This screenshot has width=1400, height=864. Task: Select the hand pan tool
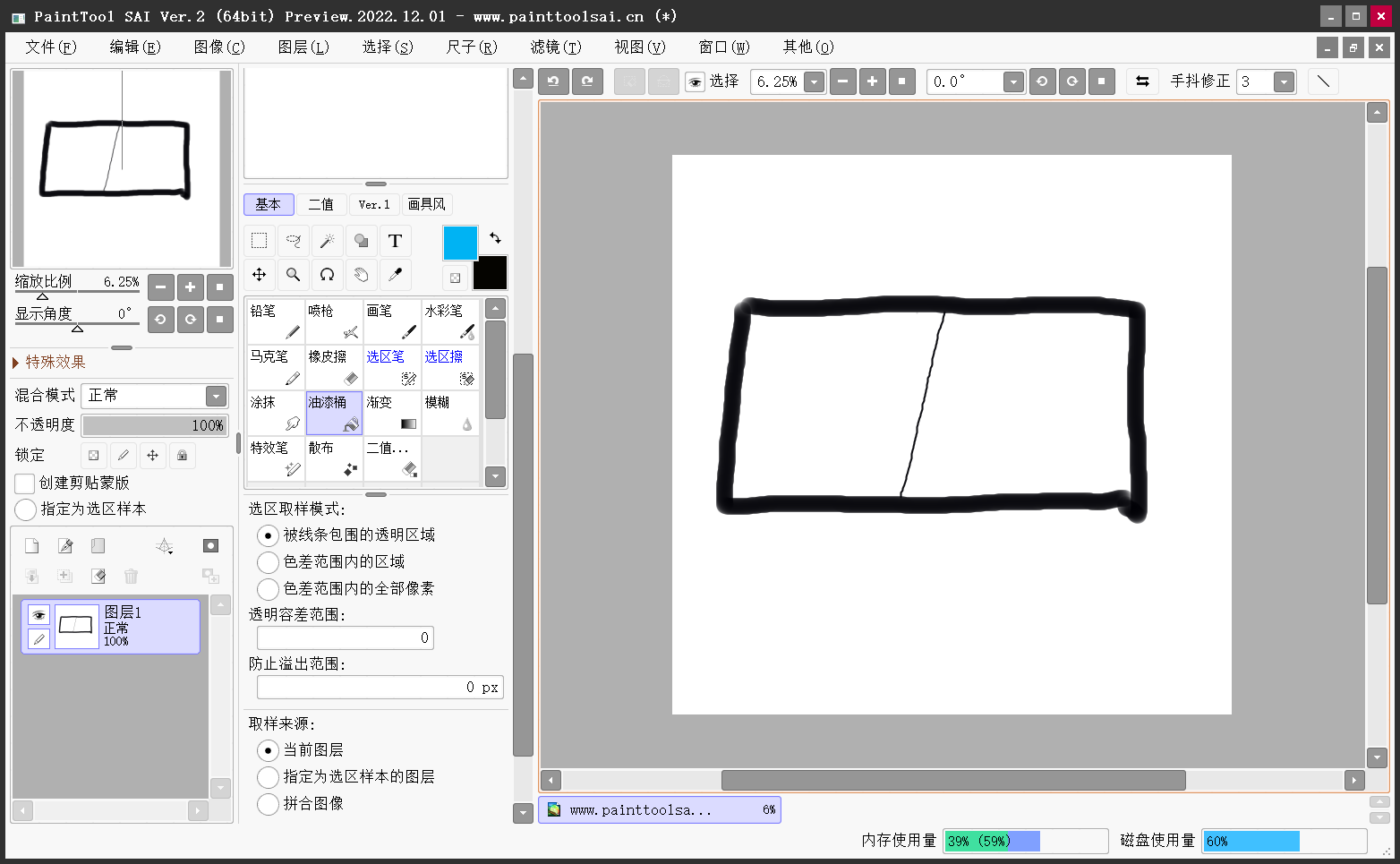pyautogui.click(x=362, y=275)
